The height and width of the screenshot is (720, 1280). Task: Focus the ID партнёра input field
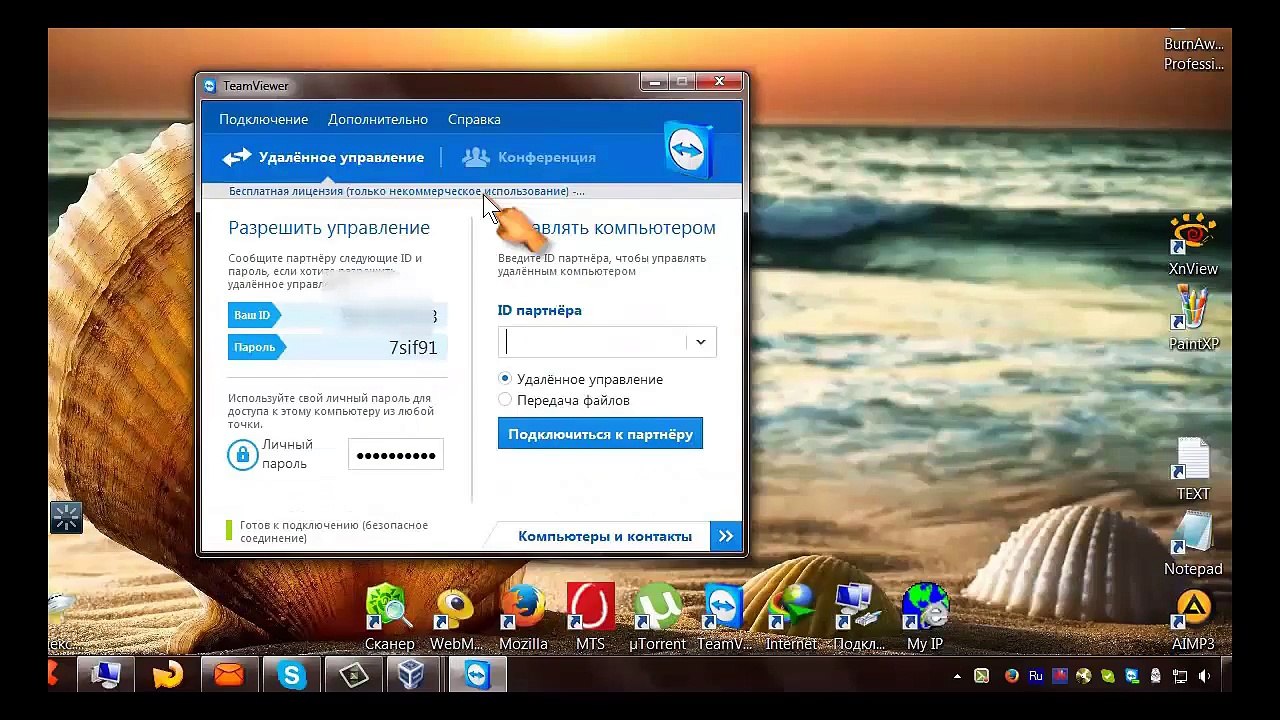click(593, 342)
